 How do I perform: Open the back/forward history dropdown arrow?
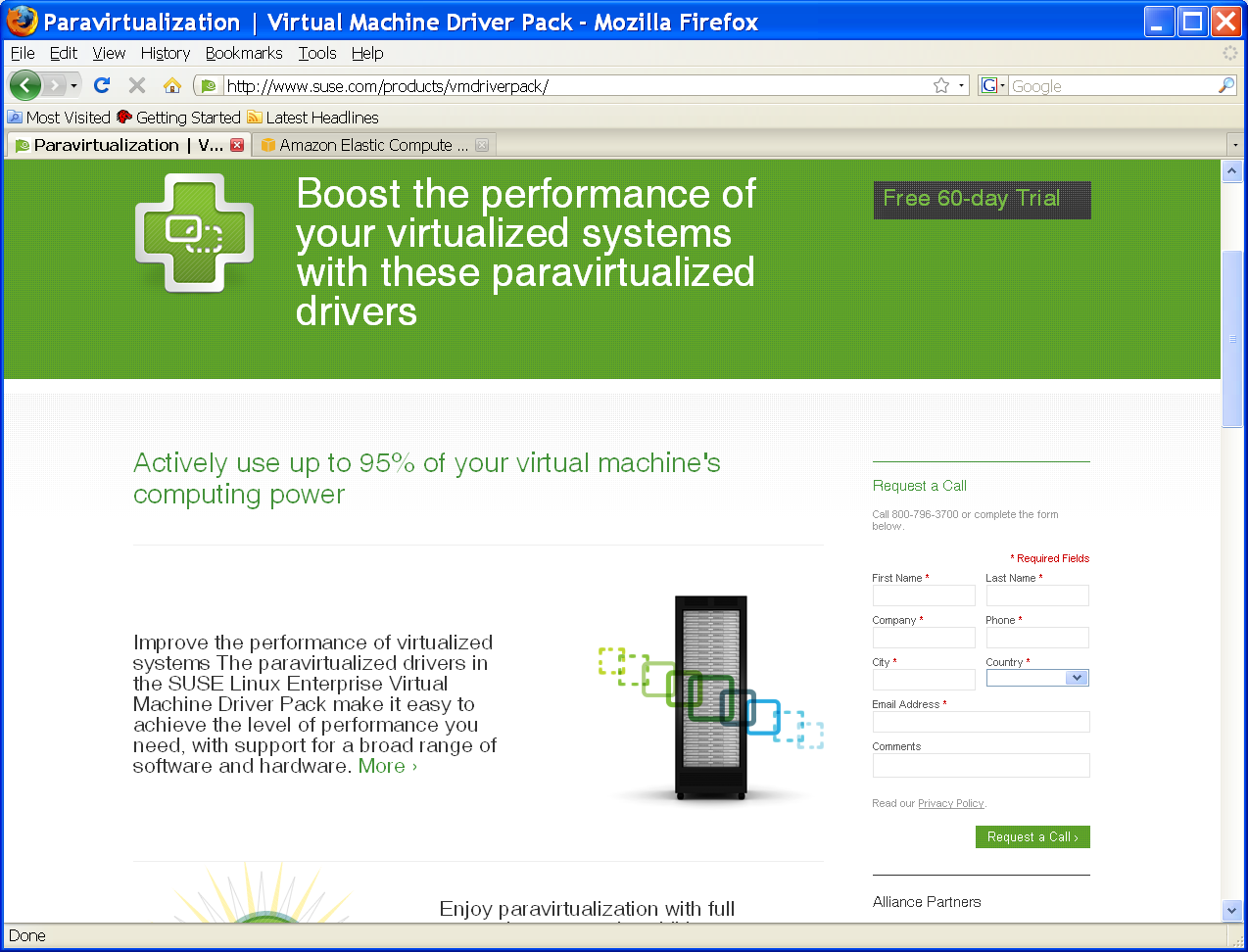tap(73, 85)
